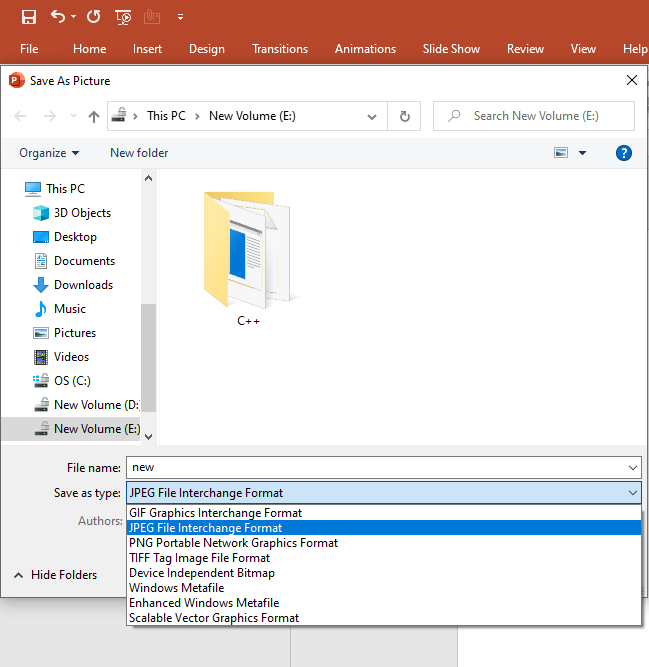The image size is (649, 667).
Task: Choose Device Independent Bitmap
Action: tap(384, 573)
